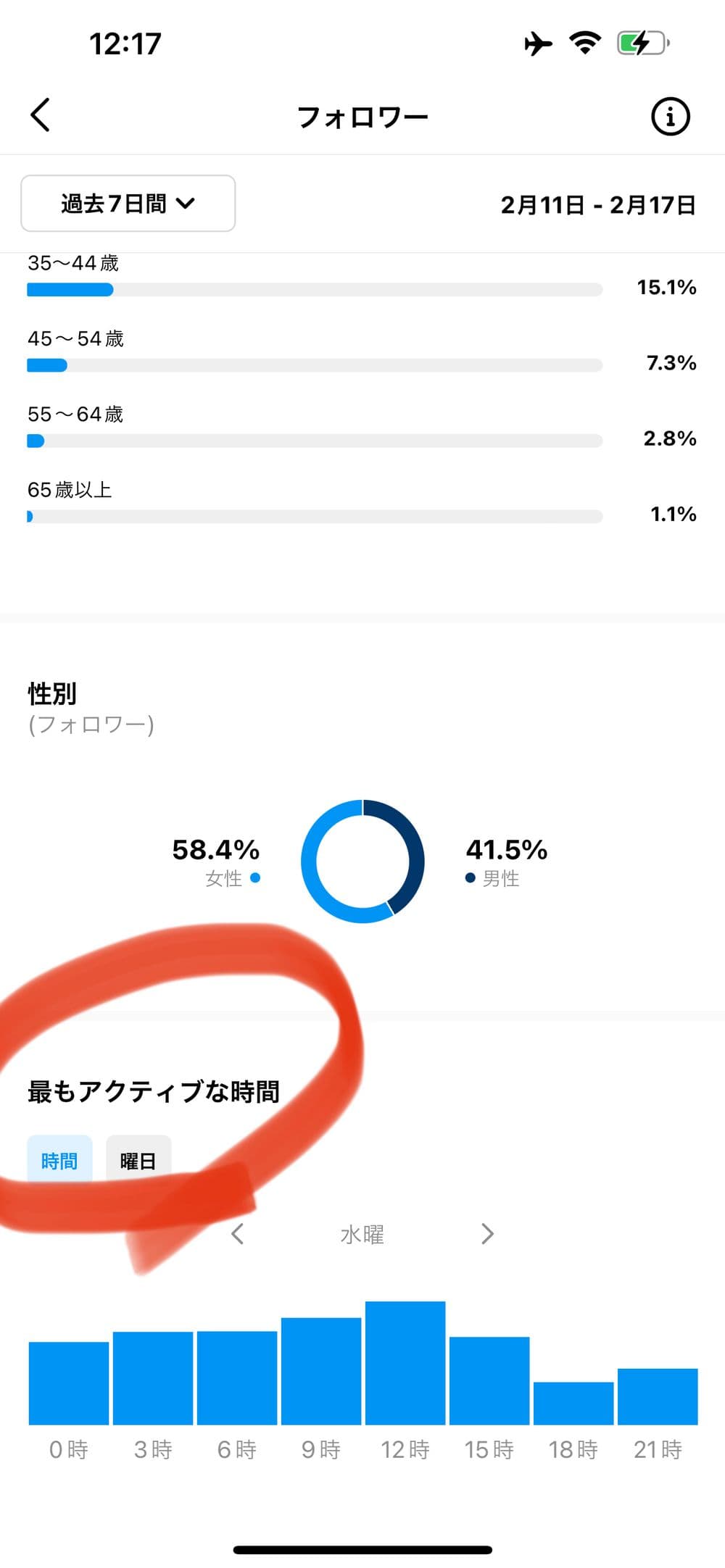Tap the back arrow icon
The image size is (725, 1568).
point(41,115)
